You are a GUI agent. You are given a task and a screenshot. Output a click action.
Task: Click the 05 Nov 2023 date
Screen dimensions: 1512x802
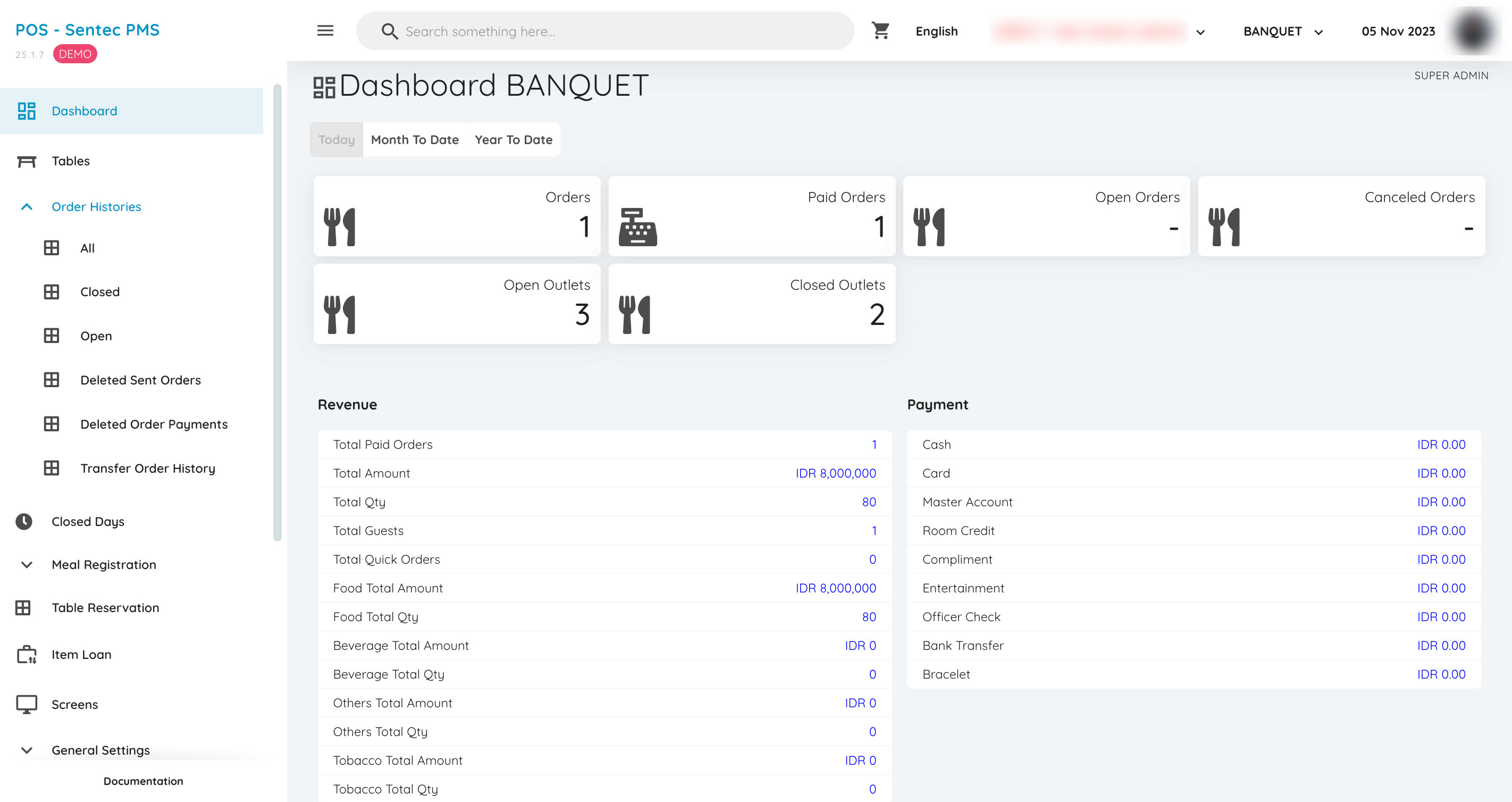pos(1398,32)
